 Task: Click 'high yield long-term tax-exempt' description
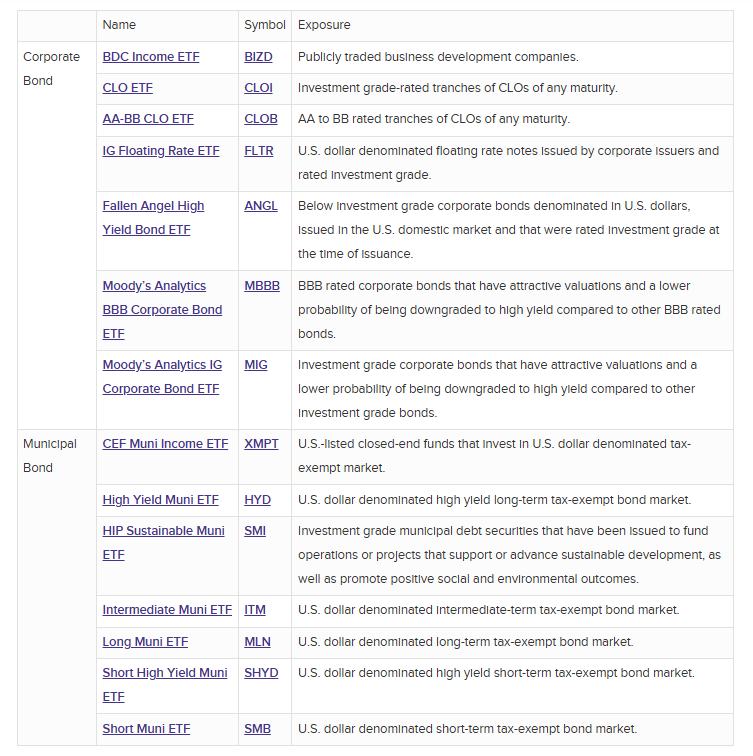(495, 500)
